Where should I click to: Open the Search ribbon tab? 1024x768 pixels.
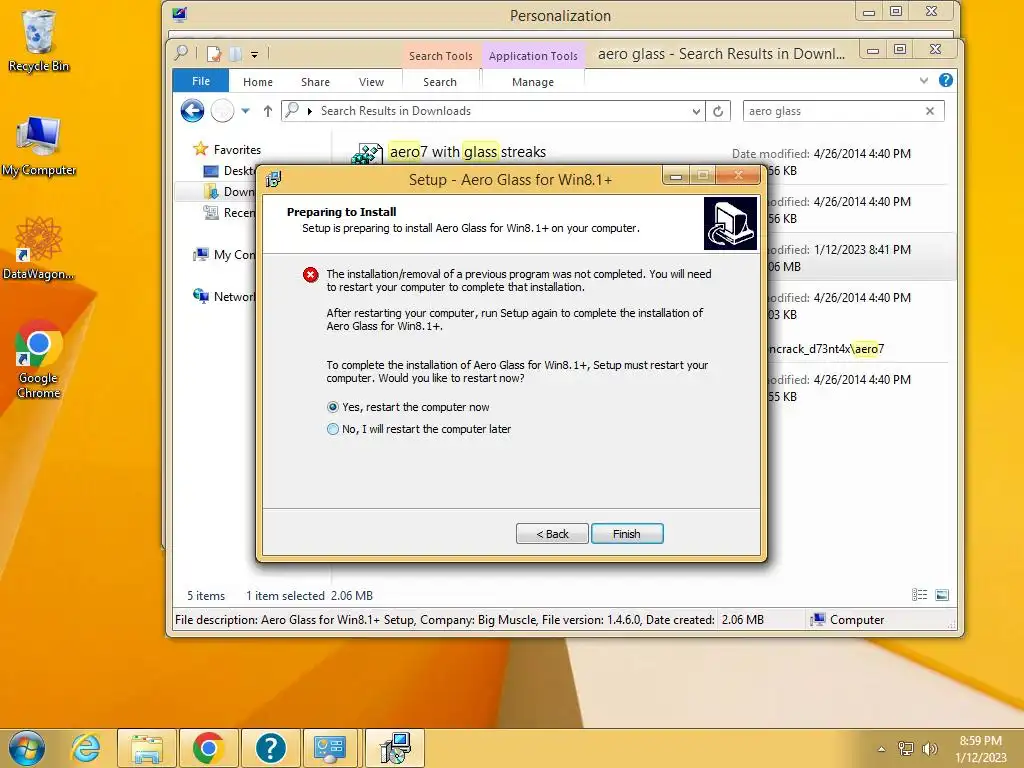point(440,82)
